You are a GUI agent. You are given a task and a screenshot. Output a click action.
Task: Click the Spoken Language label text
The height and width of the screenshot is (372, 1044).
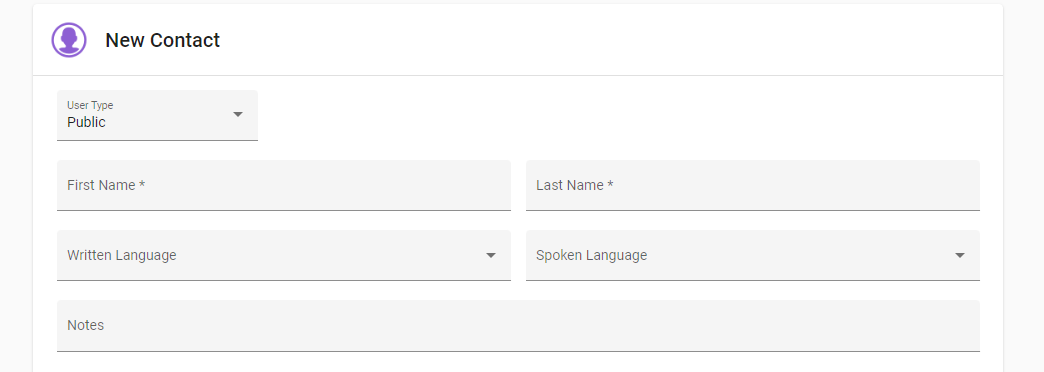591,256
